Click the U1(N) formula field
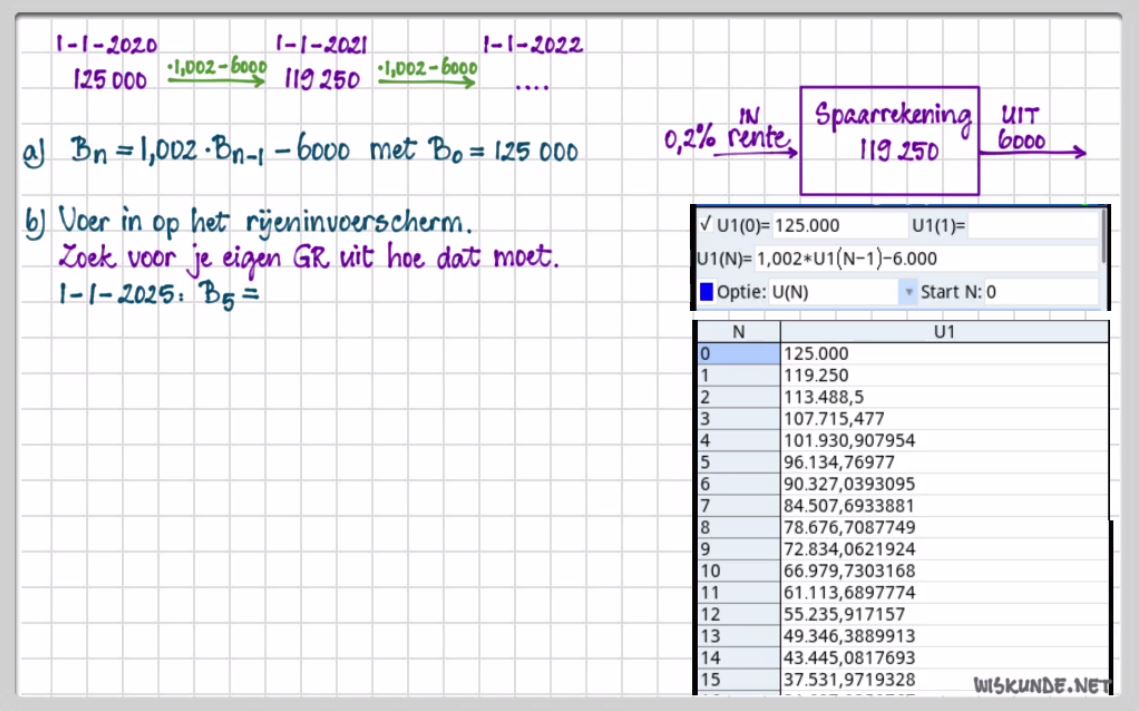The width and height of the screenshot is (1139, 711). 926,259
